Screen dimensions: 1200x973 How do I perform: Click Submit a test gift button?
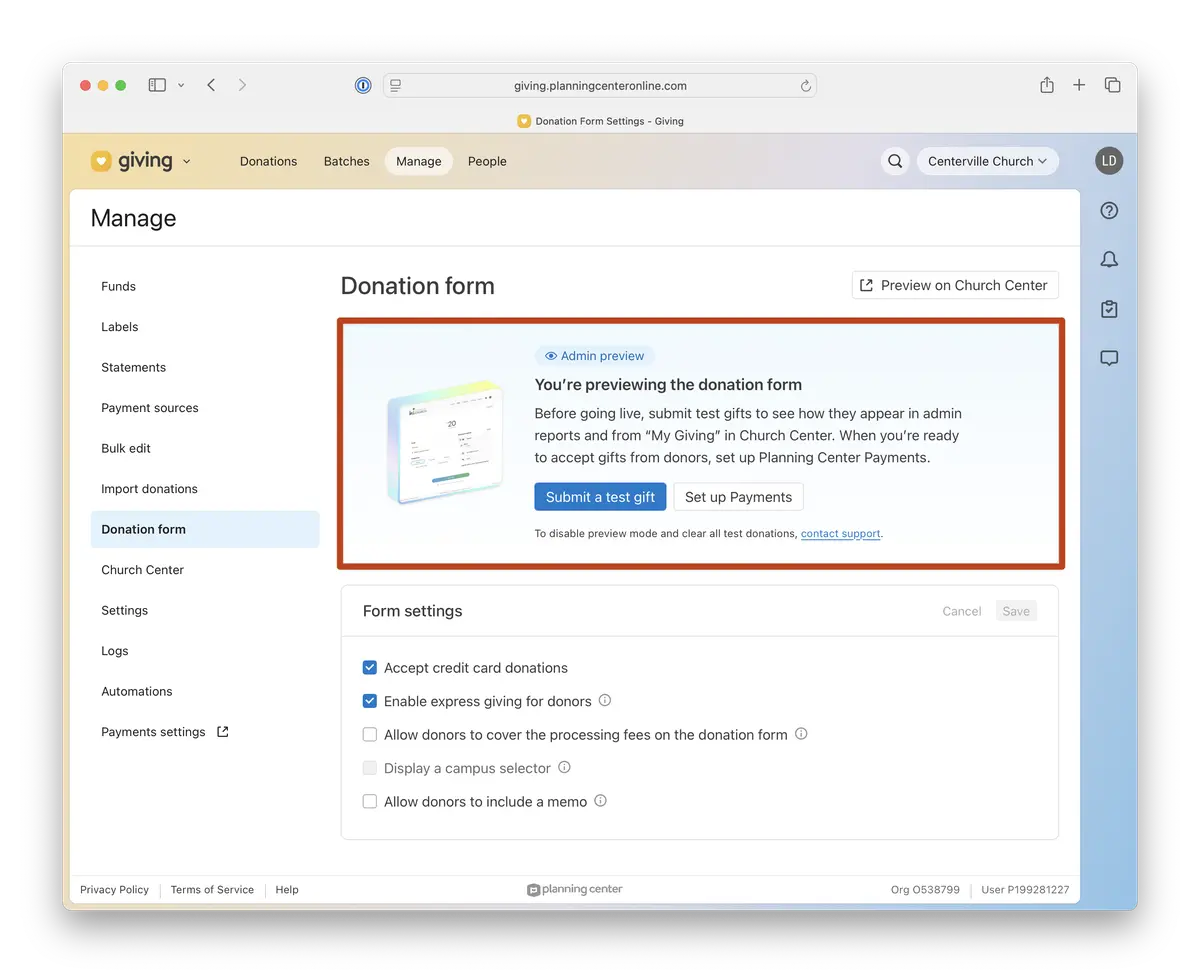[601, 497]
